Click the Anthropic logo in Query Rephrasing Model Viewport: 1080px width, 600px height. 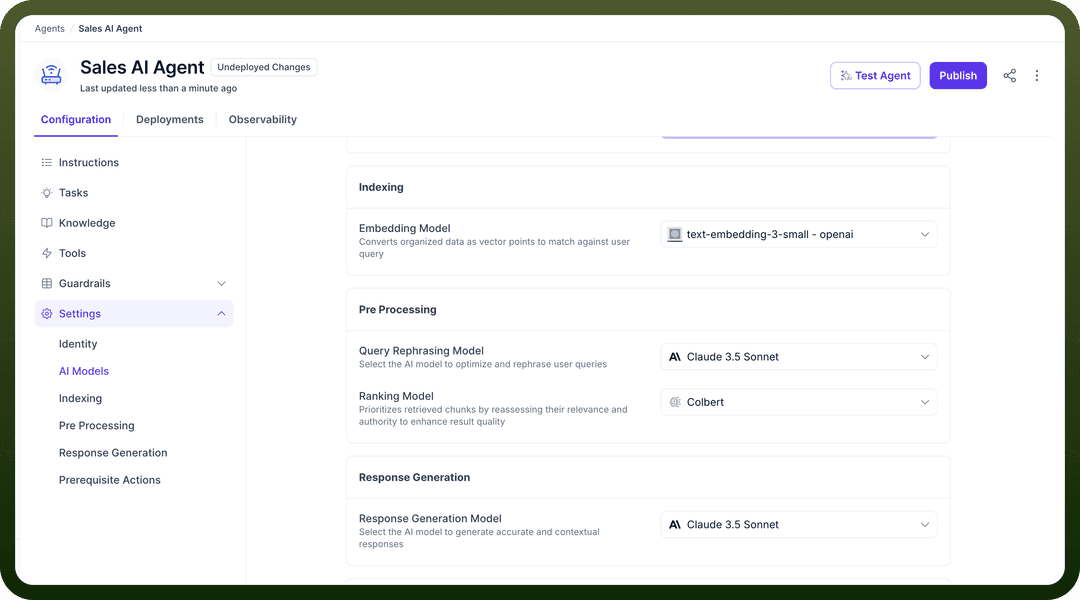point(675,357)
